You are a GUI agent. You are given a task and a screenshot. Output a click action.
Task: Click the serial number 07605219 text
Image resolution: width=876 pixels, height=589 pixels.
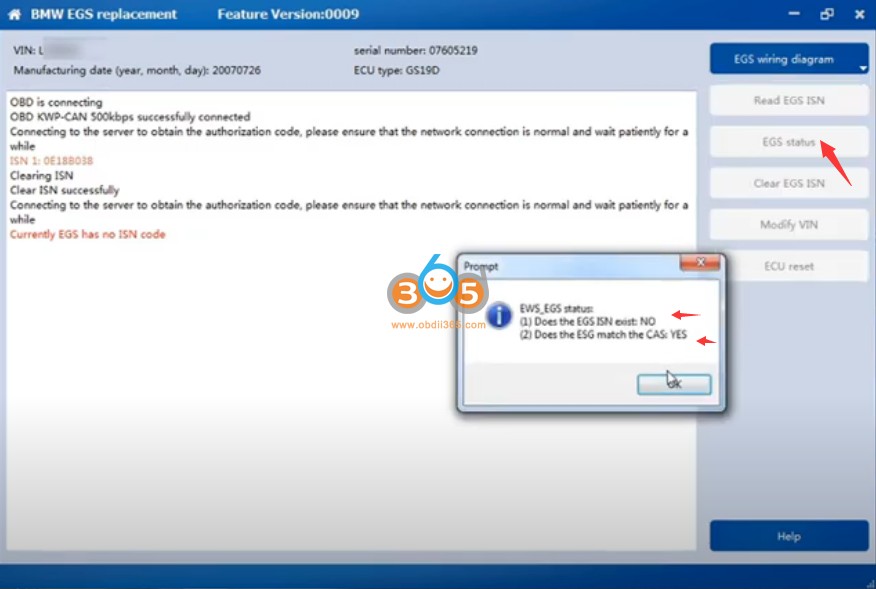click(415, 50)
